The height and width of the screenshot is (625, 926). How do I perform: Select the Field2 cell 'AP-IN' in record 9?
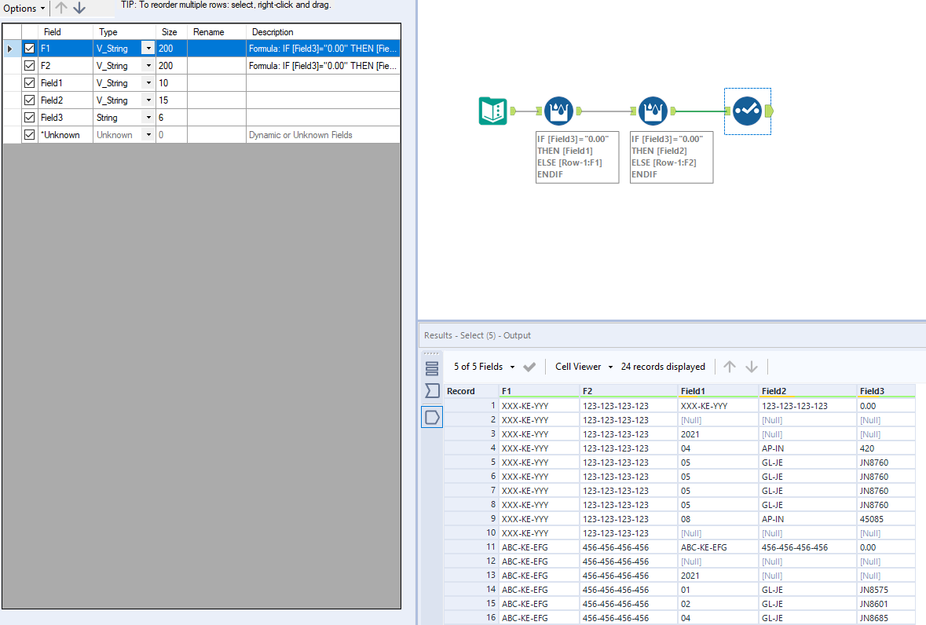808,519
